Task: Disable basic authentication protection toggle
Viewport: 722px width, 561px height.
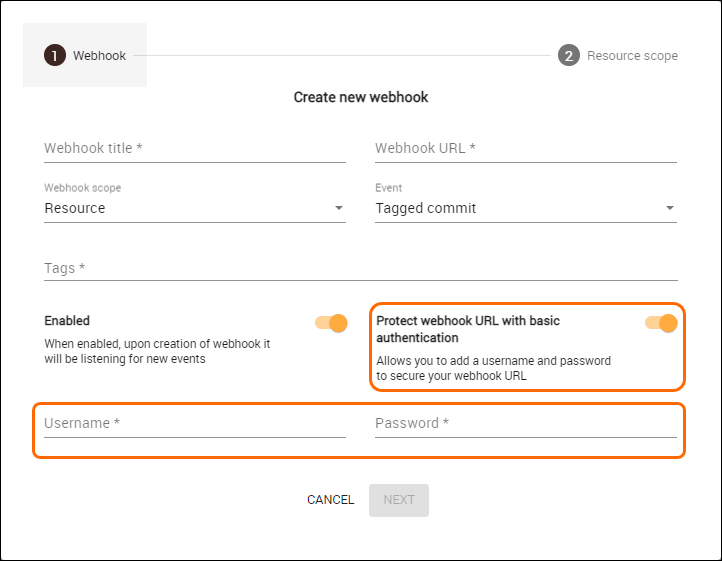Action: (662, 323)
